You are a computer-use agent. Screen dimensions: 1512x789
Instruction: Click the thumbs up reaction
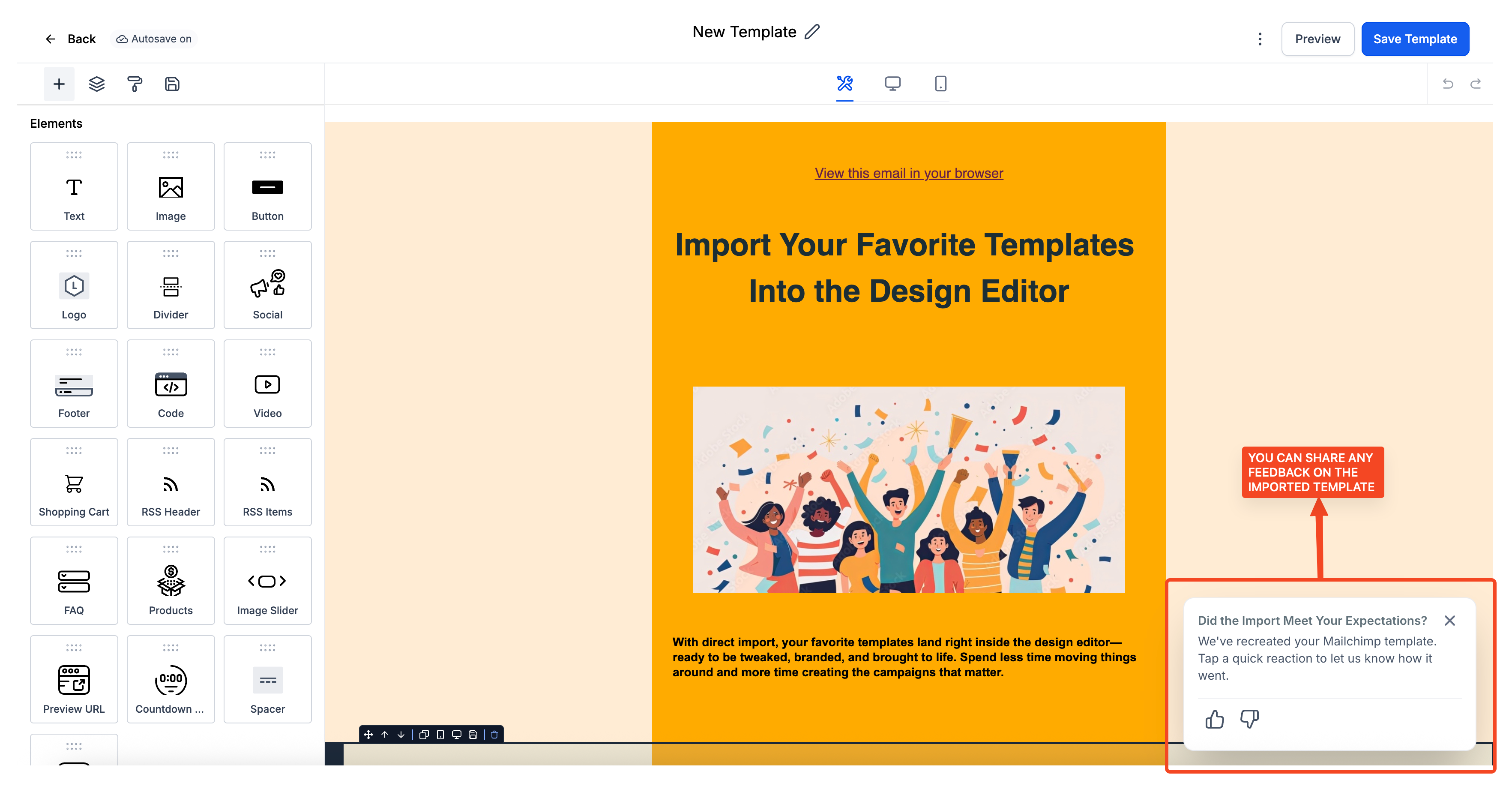pyautogui.click(x=1214, y=719)
